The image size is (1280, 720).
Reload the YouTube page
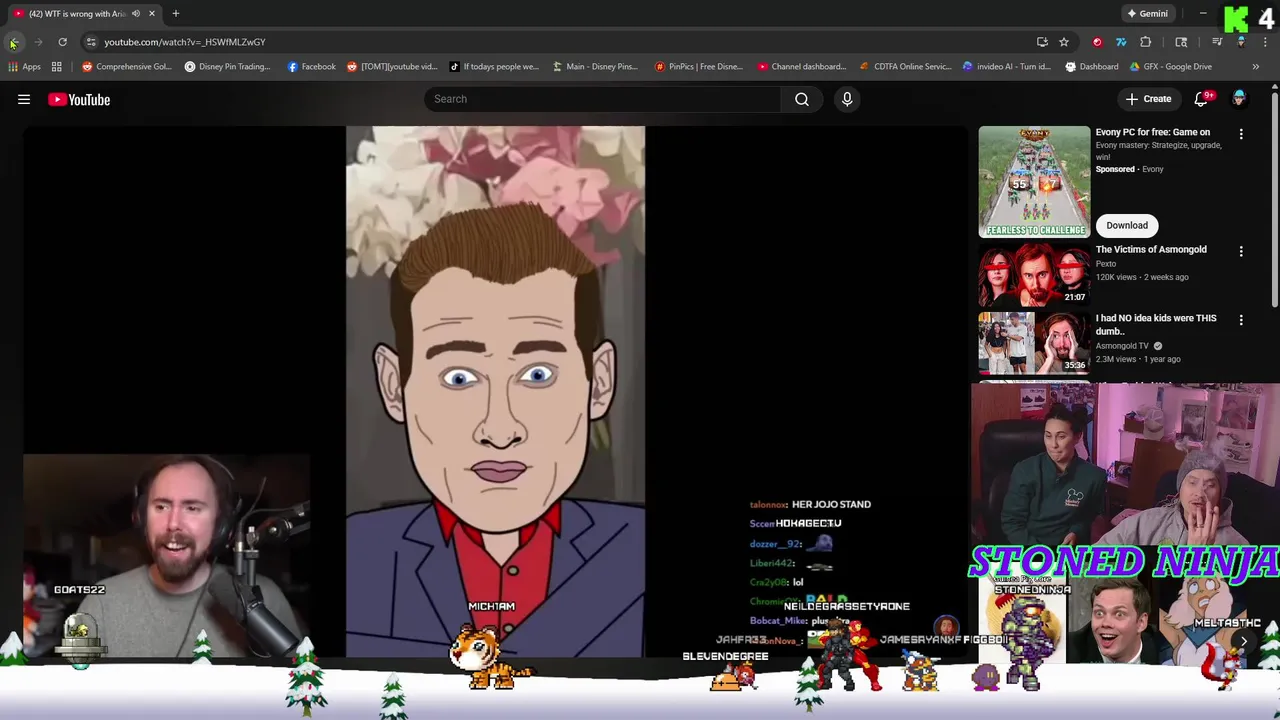click(62, 42)
